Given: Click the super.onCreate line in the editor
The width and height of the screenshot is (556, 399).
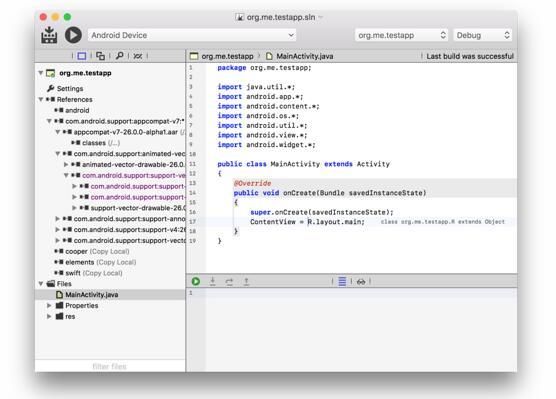Looking at the screenshot, I should (x=322, y=212).
